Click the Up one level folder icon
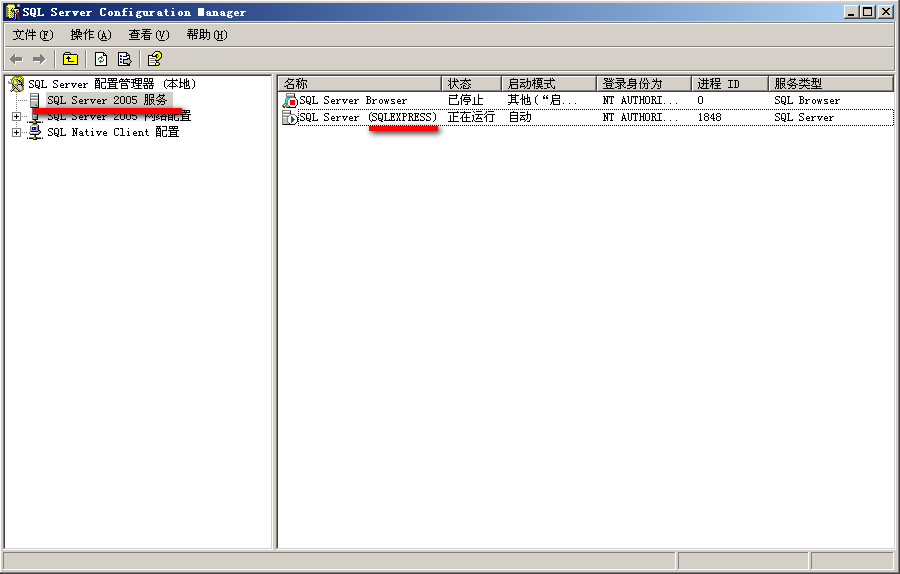This screenshot has width=900, height=574. tap(71, 59)
